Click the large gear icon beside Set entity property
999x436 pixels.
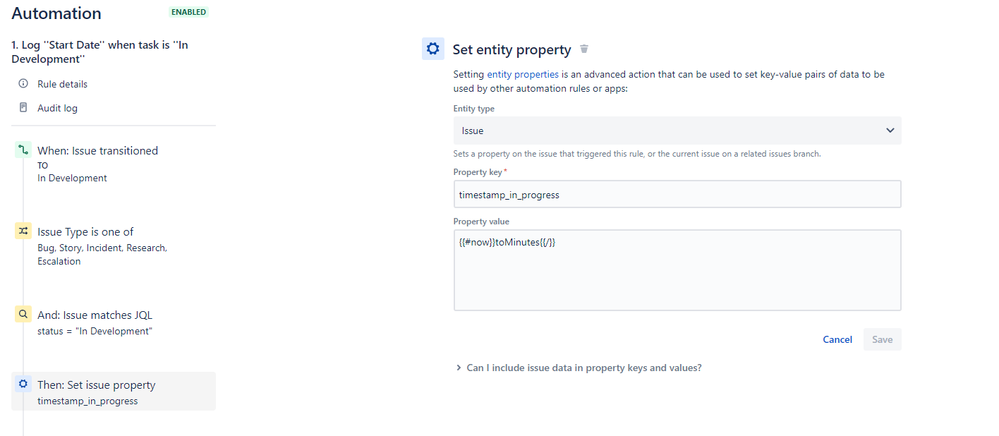tap(433, 49)
